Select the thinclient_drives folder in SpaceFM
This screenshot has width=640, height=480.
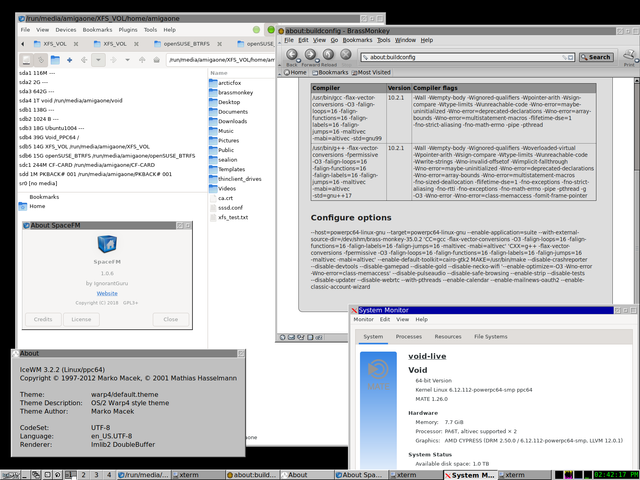(239, 179)
